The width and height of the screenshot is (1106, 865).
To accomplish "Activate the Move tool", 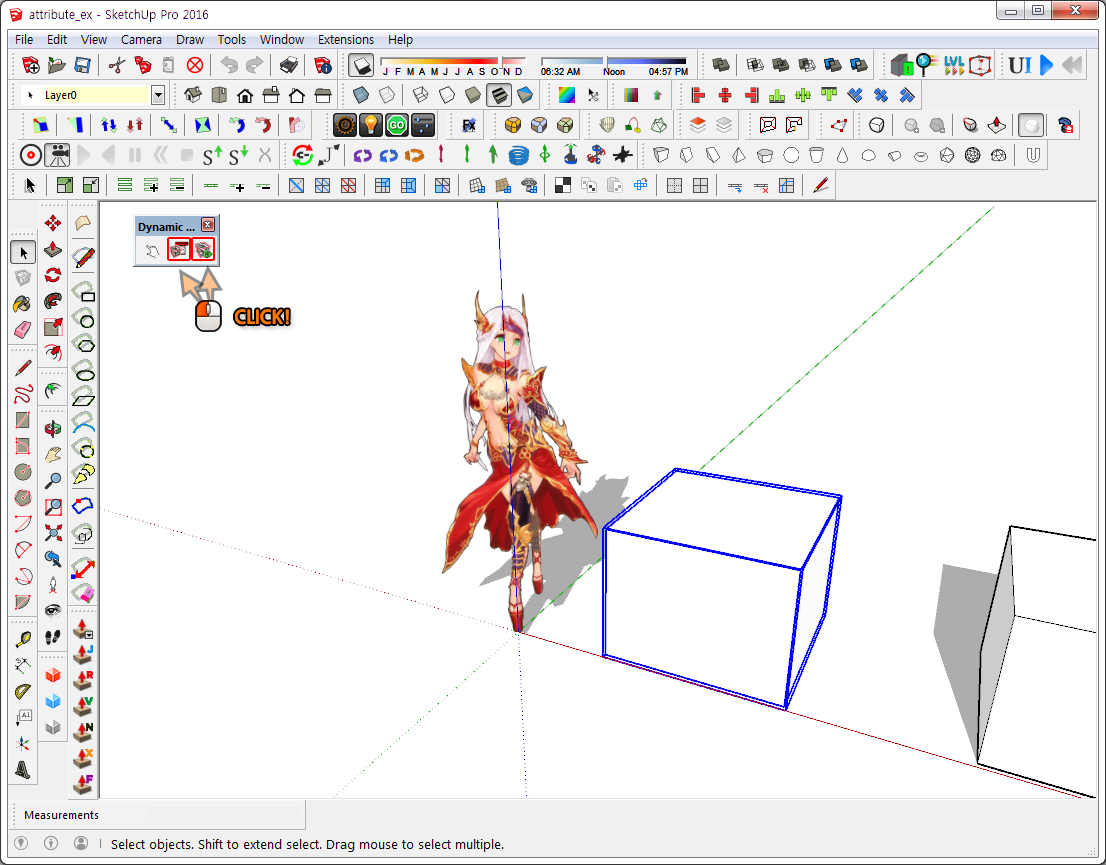I will tap(53, 224).
